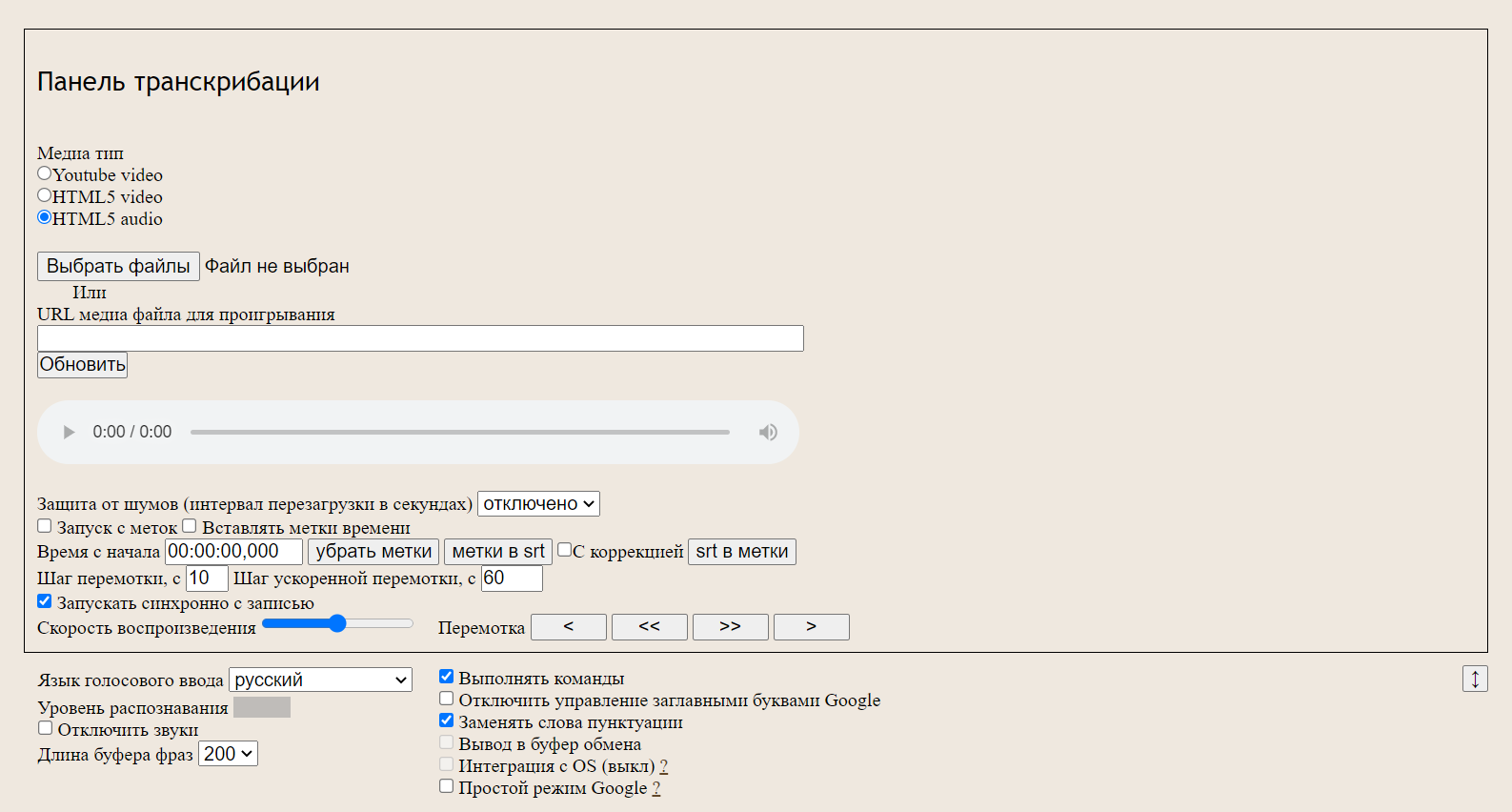Viewport: 1512px width, 812px height.
Task: Click the fast rewind '<<' button
Action: pos(649,627)
